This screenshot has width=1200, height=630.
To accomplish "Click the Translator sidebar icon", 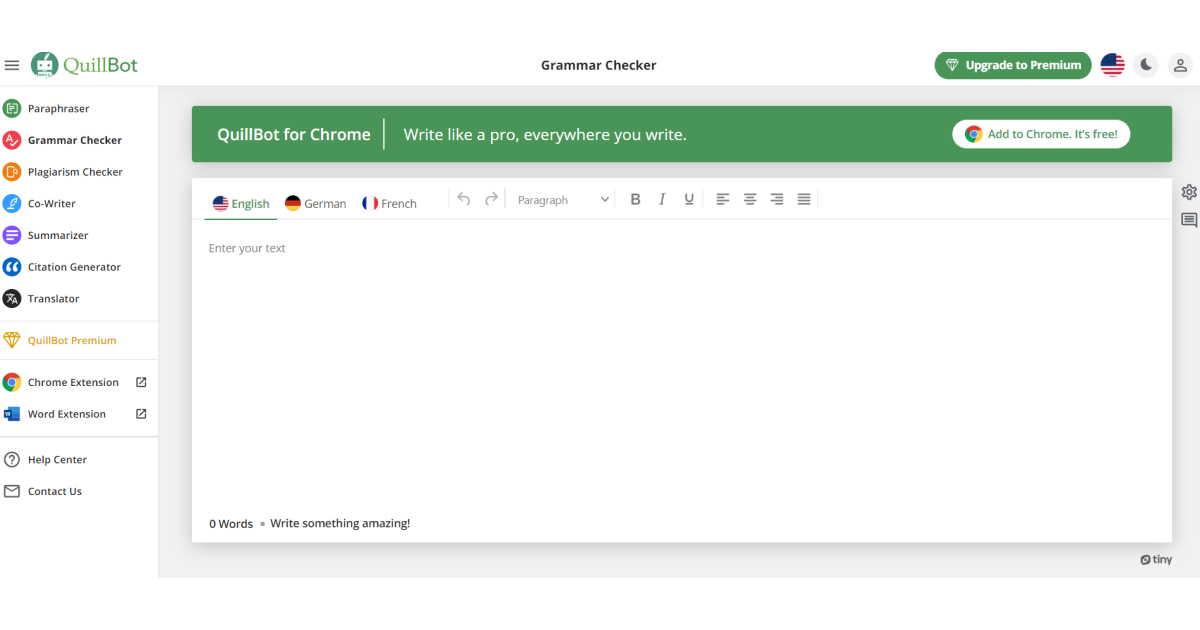I will pos(12,298).
